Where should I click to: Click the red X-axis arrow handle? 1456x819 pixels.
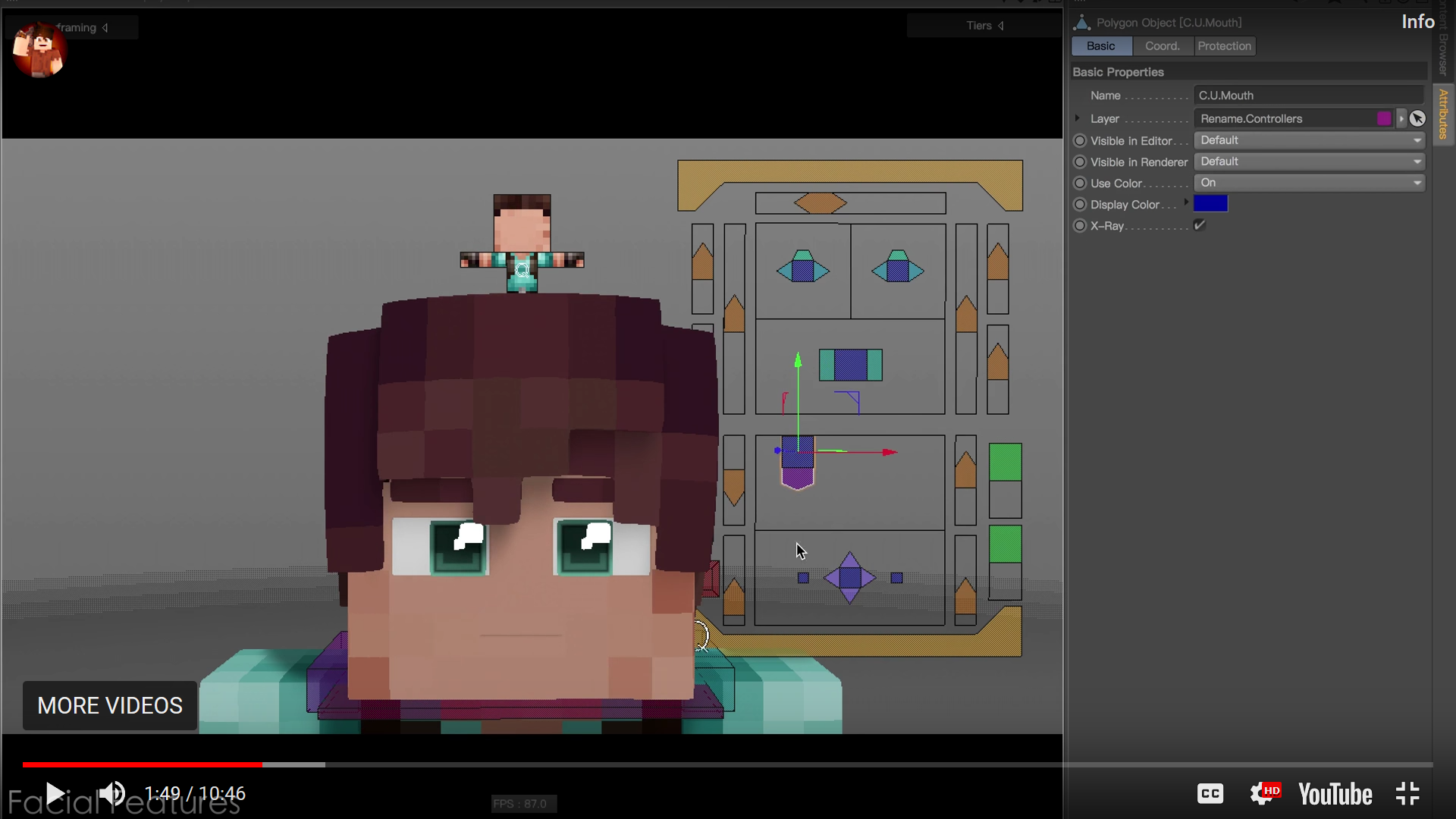pyautogui.click(x=890, y=452)
